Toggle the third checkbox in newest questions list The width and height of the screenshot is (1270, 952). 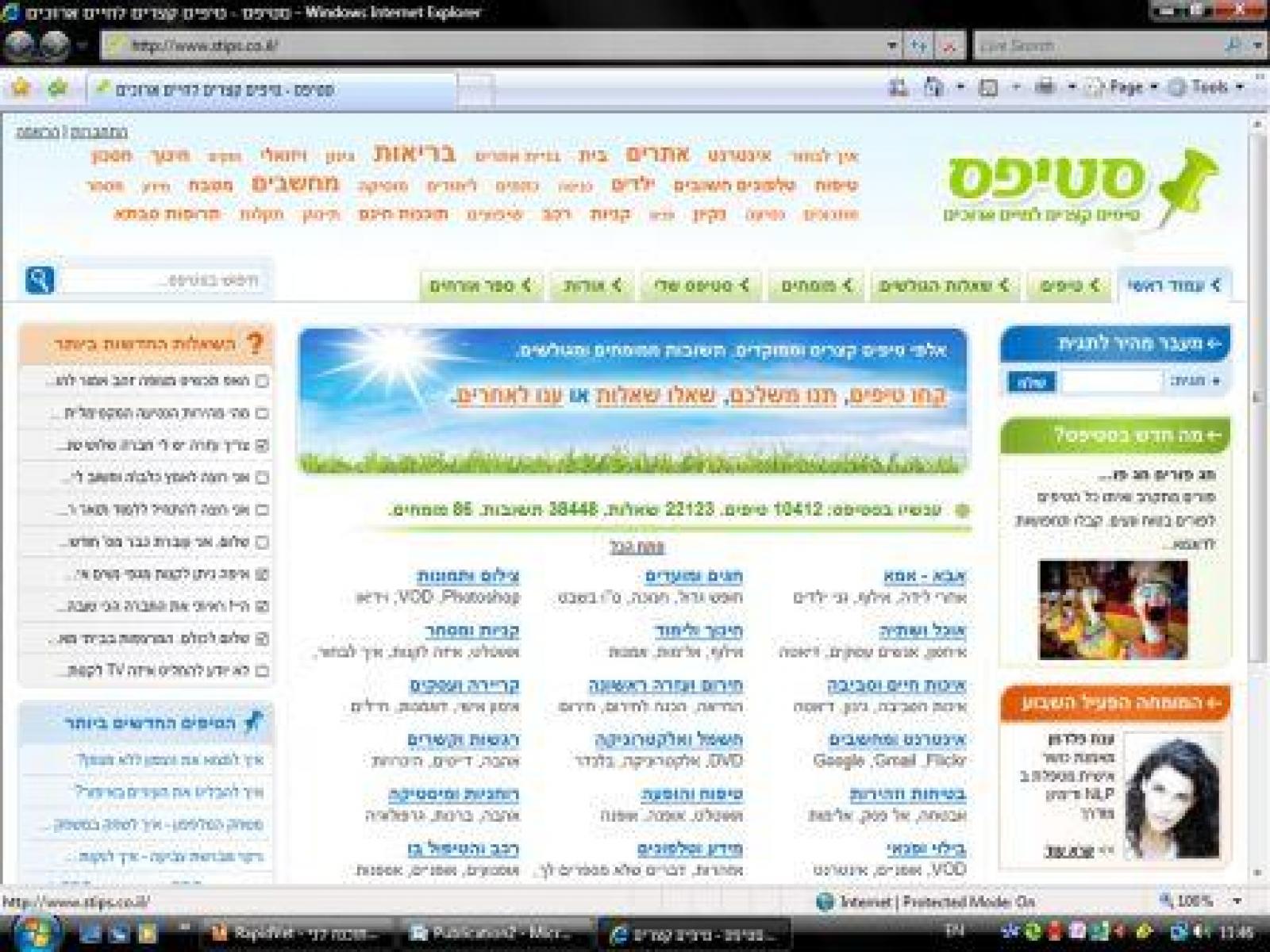(262, 446)
